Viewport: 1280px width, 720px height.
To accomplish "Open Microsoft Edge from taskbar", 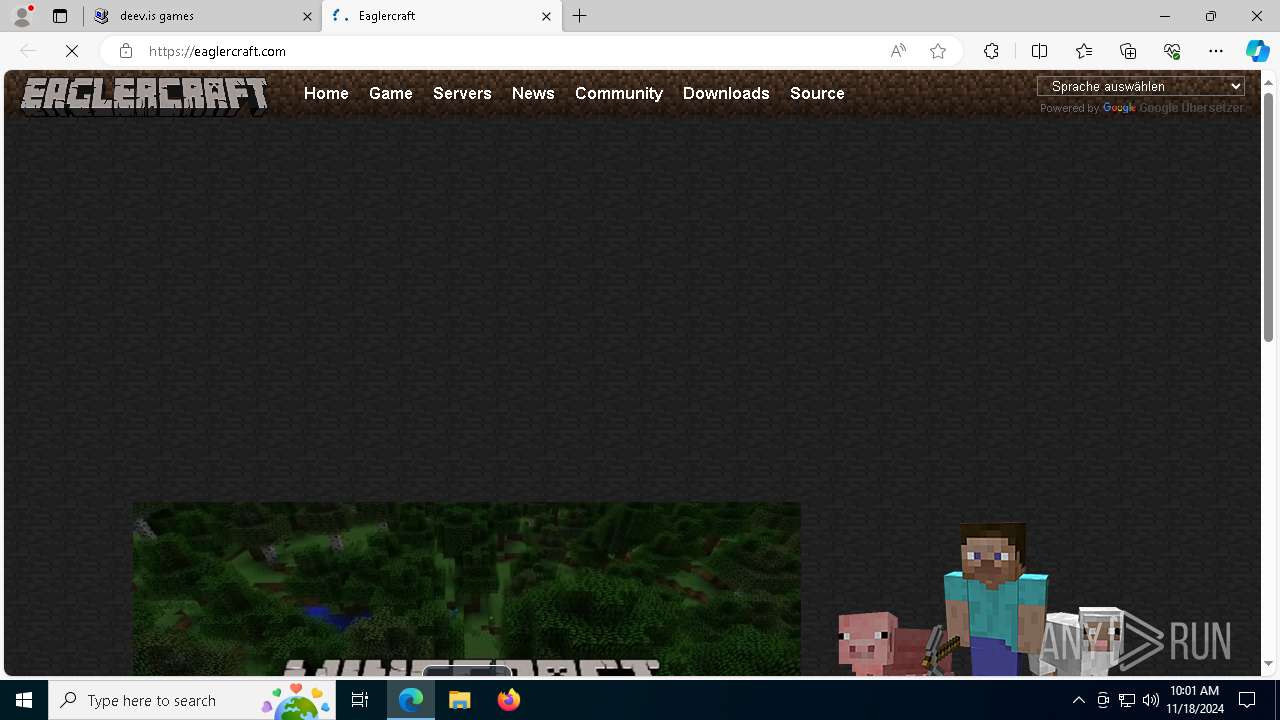I will (411, 700).
